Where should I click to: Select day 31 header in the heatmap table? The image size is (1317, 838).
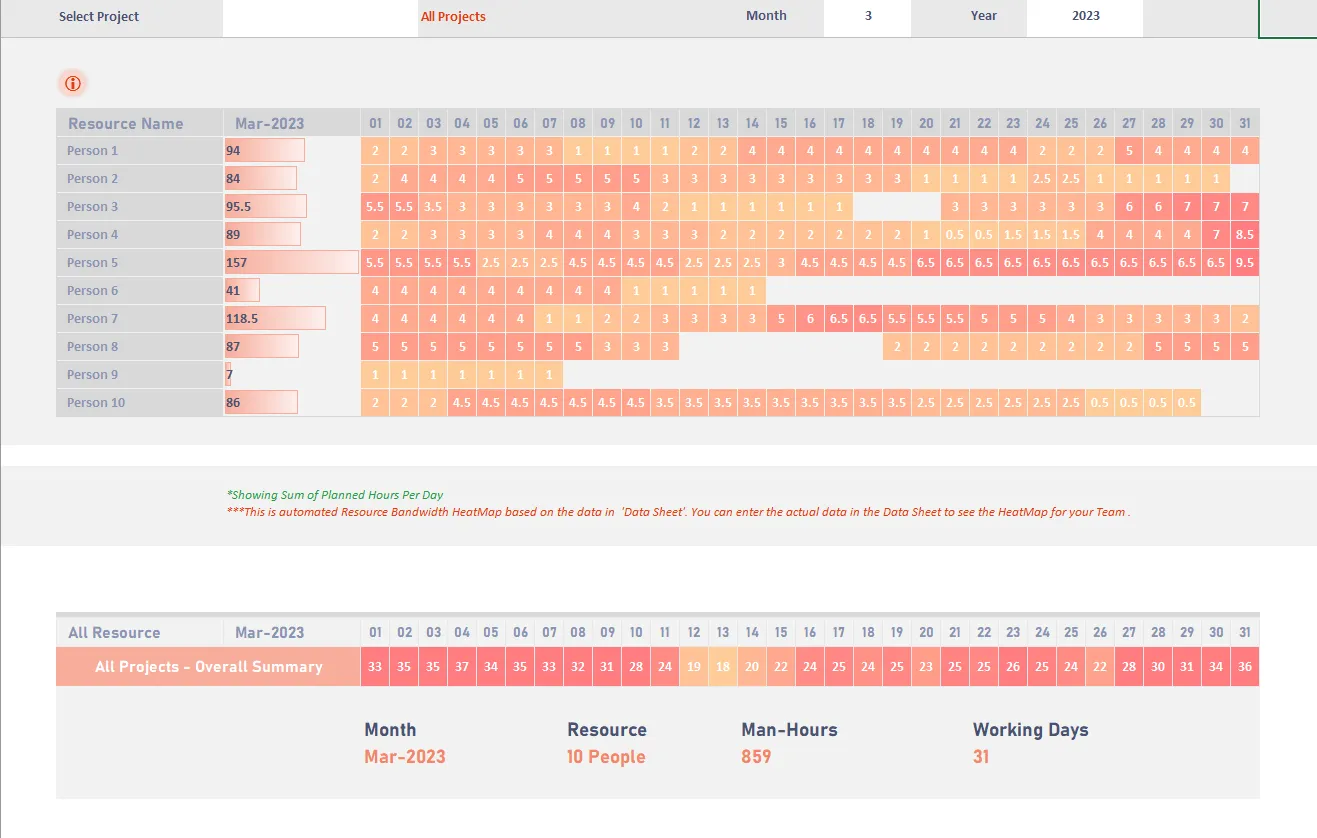1245,124
